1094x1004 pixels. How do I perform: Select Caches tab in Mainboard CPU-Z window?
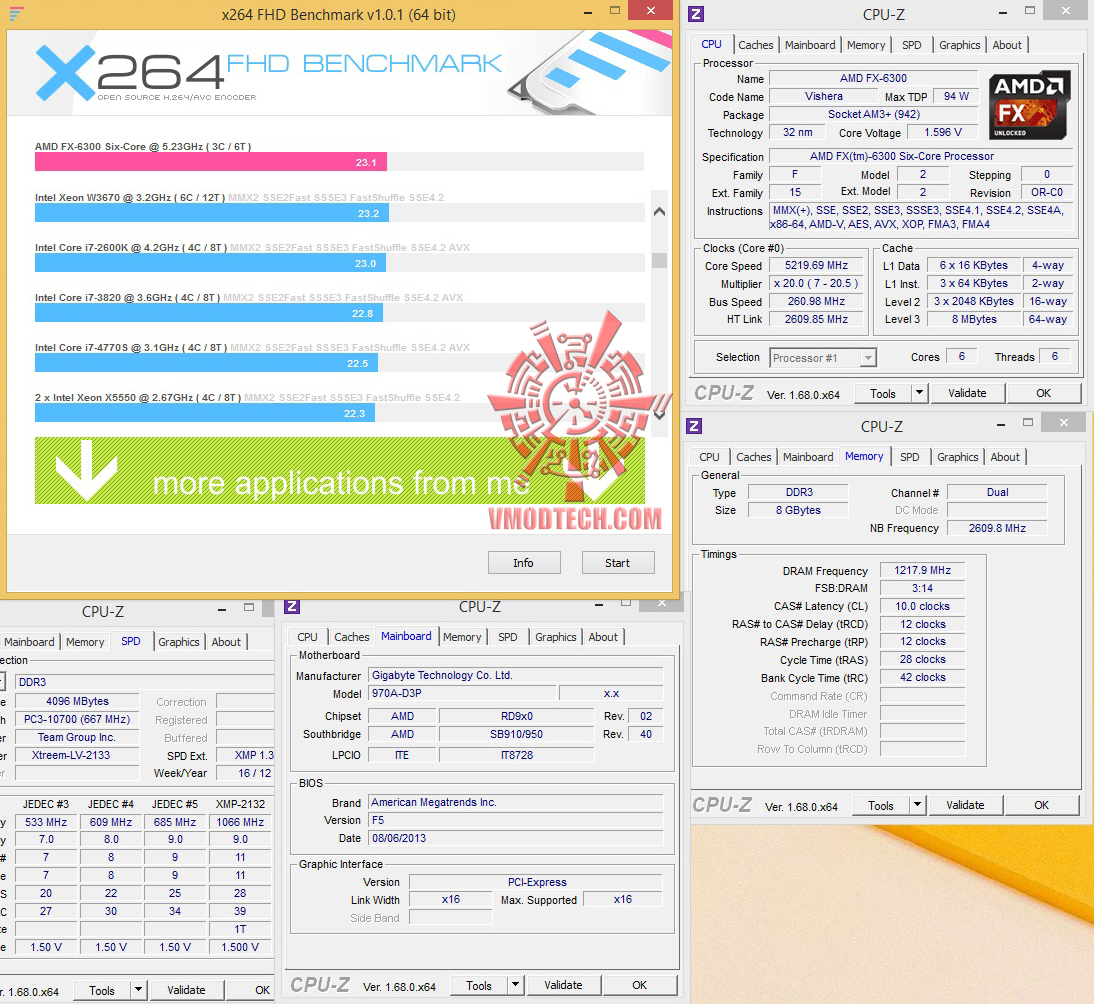(x=352, y=637)
